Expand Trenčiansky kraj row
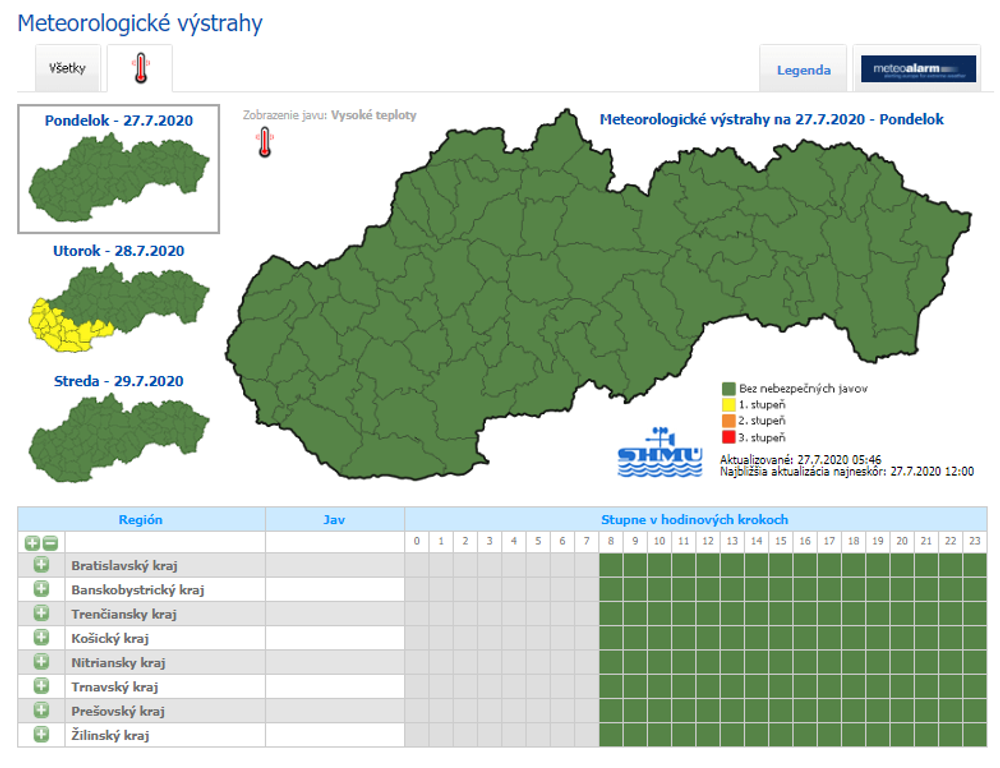 coord(41,614)
